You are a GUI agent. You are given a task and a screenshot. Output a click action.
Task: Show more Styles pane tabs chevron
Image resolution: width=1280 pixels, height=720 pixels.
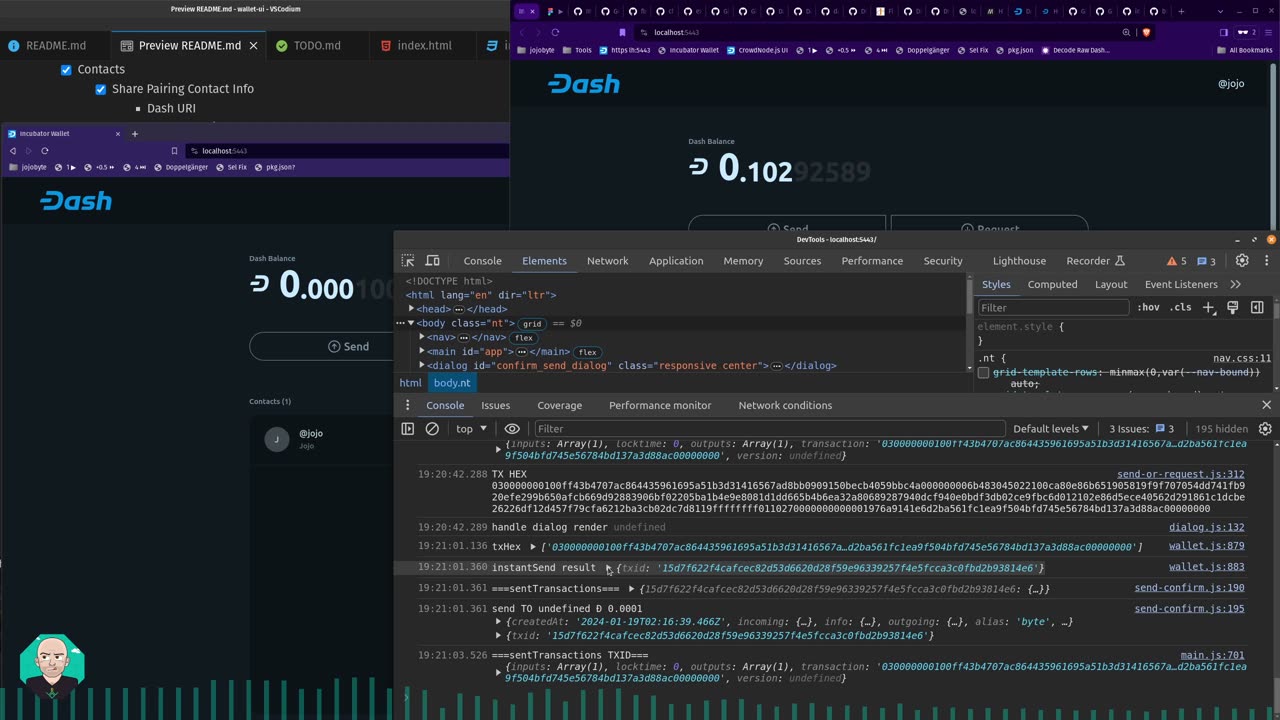point(1235,285)
